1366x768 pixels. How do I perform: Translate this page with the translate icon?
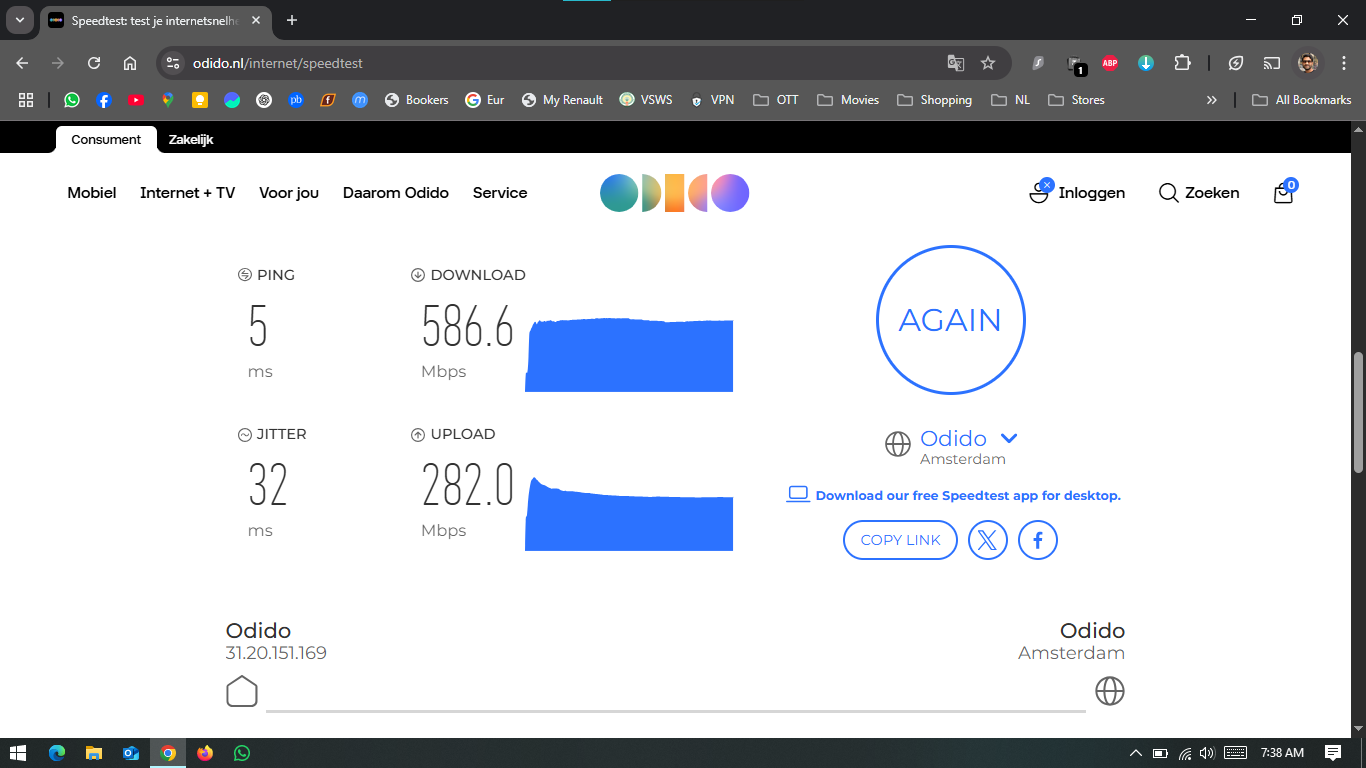point(956,63)
